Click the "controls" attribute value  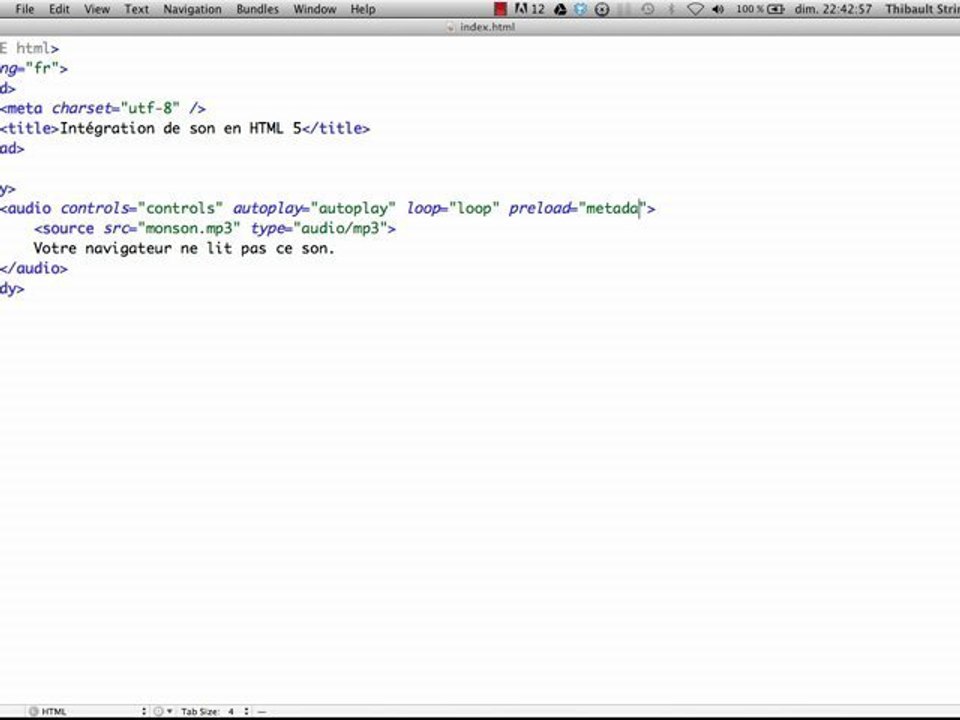tap(181, 208)
